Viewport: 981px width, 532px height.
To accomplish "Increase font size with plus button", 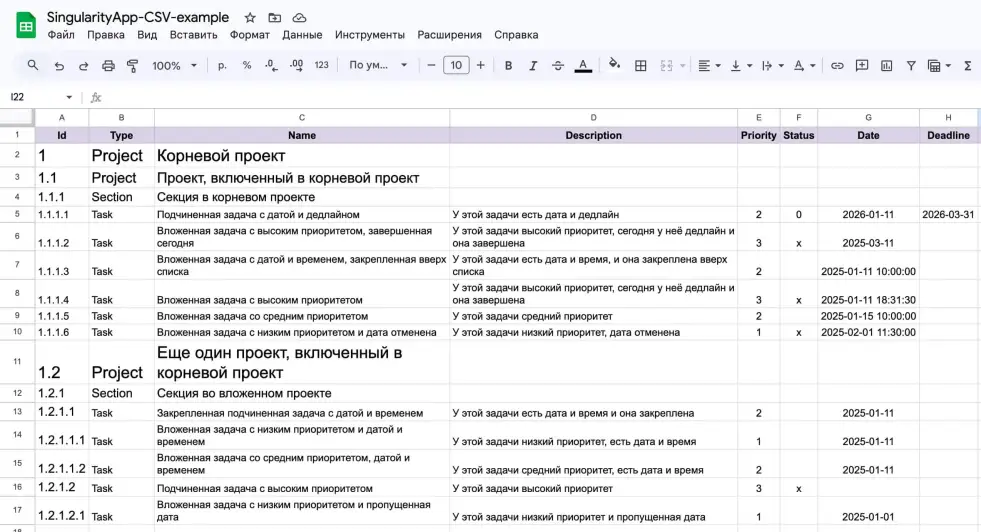I will pos(481,66).
